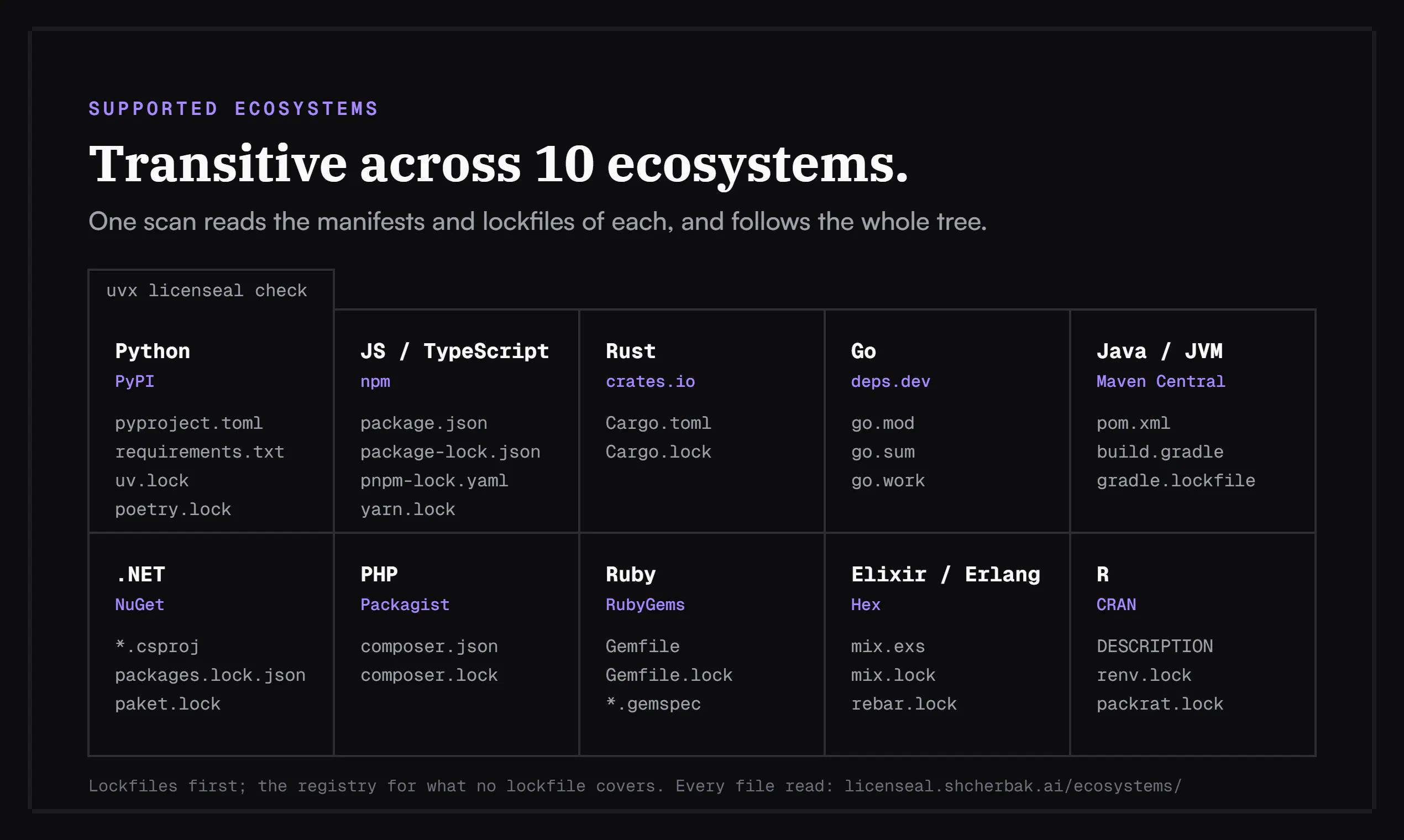1404x840 pixels.
Task: Open the deps.dev registry label
Action: coord(890,381)
